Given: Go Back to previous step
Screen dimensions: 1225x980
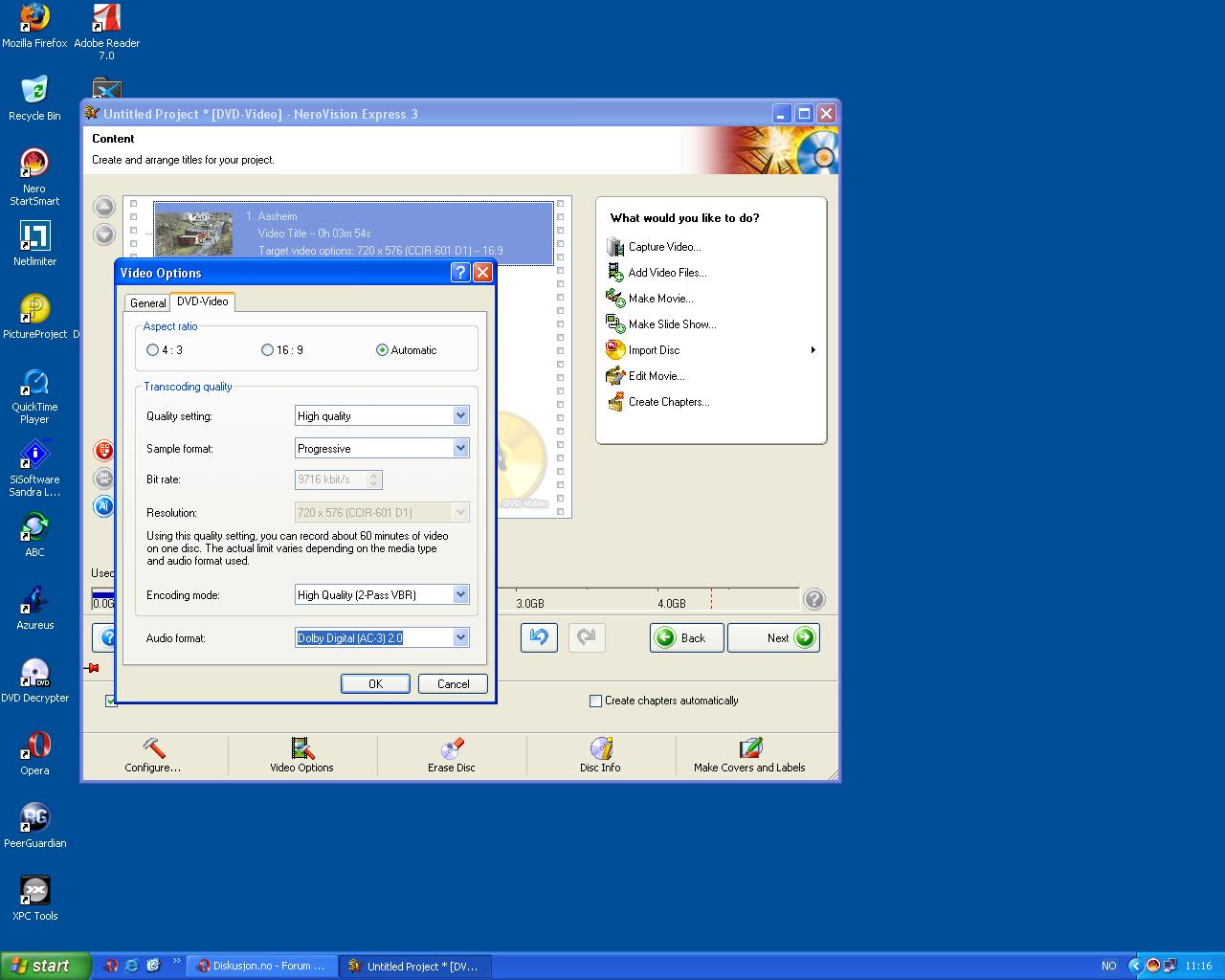Looking at the screenshot, I should point(686,637).
